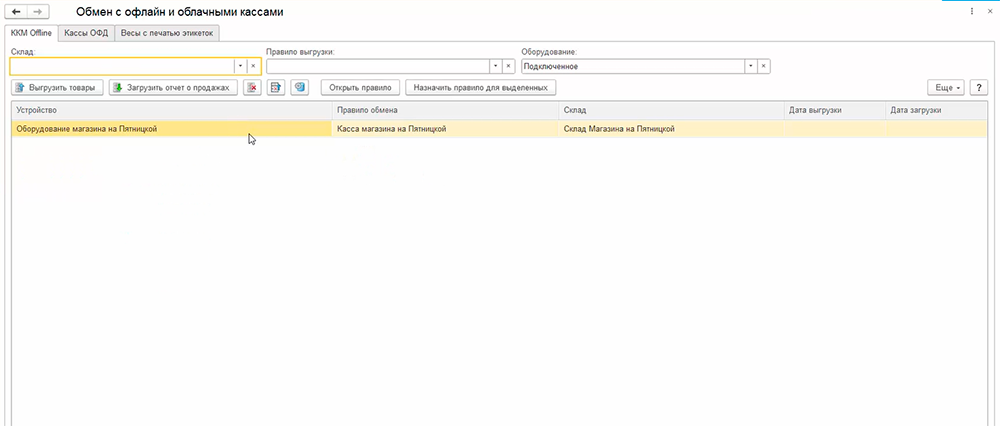Screen dimensions: 1000x426
Task: Click the red-cross clear icon in toolbar
Action: (252, 87)
